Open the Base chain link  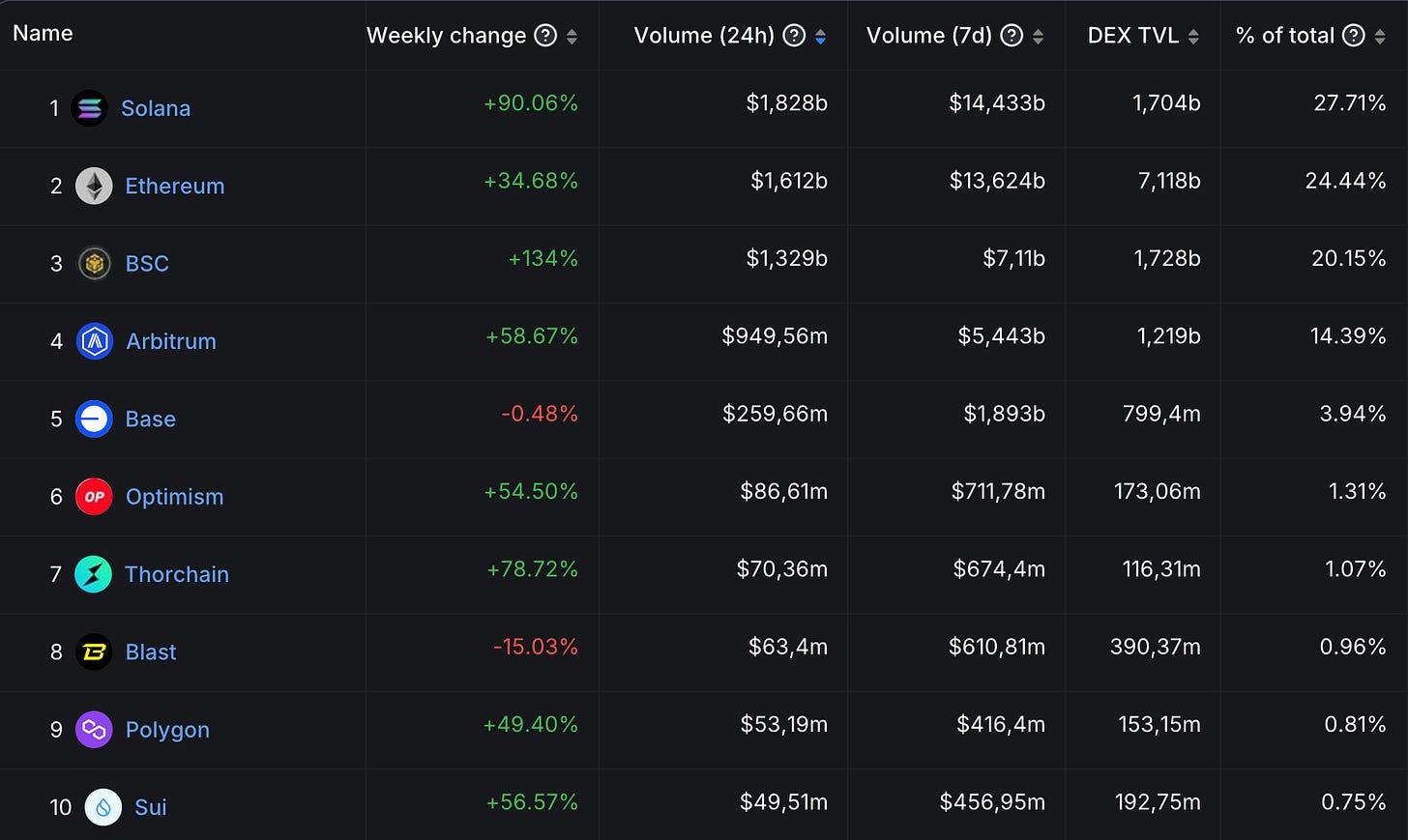(x=151, y=419)
